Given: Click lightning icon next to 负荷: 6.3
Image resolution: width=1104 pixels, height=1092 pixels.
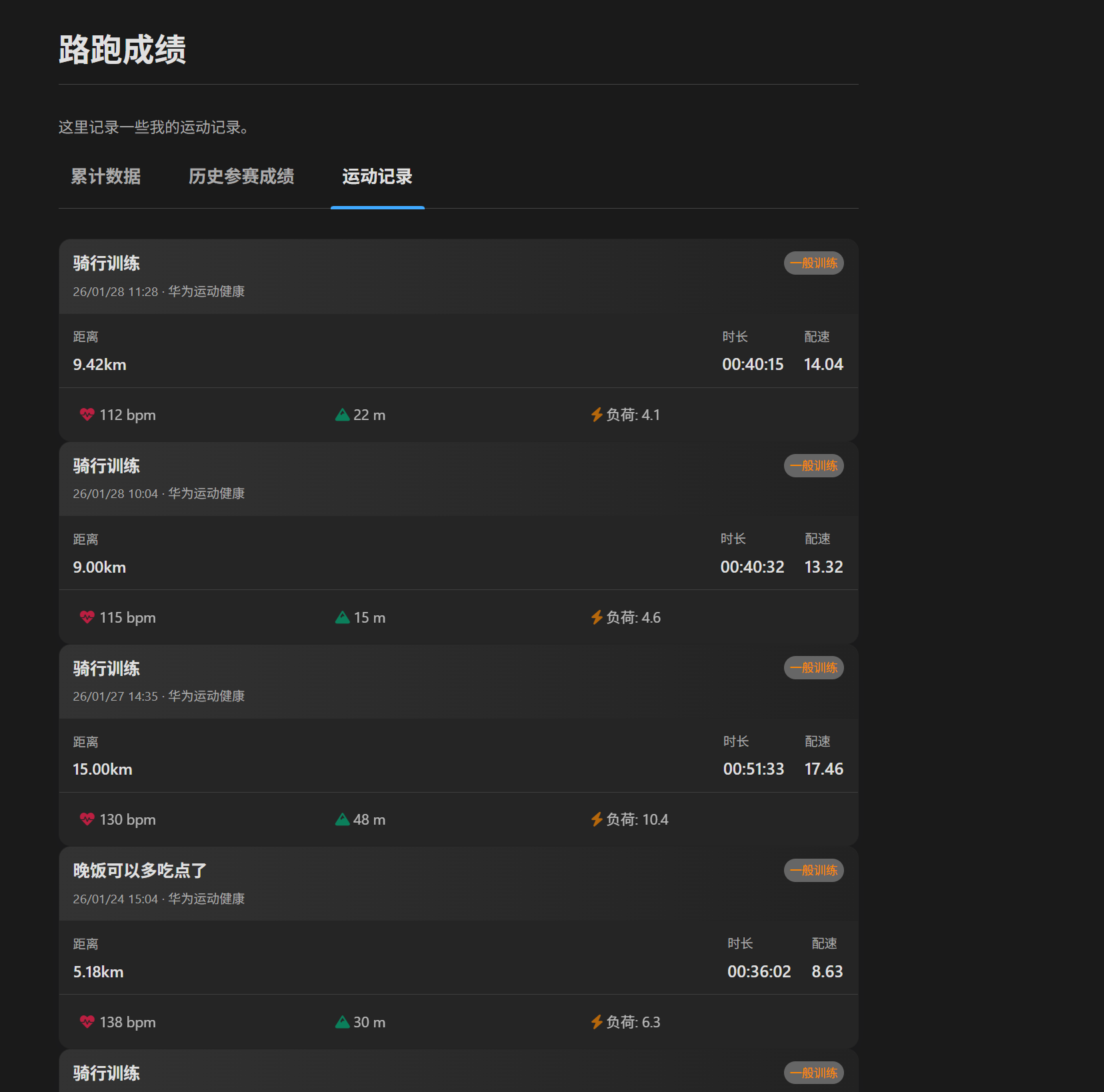Looking at the screenshot, I should (597, 1022).
